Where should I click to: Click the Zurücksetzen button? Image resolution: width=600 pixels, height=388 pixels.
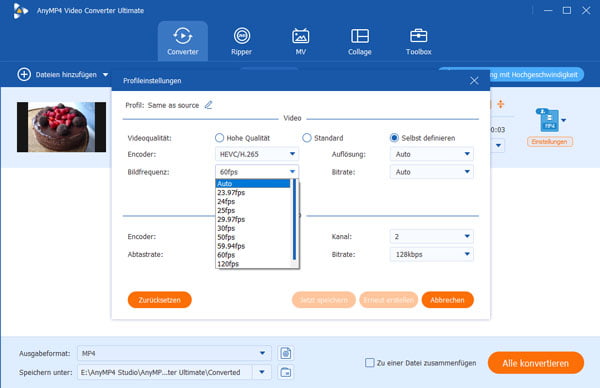(160, 300)
